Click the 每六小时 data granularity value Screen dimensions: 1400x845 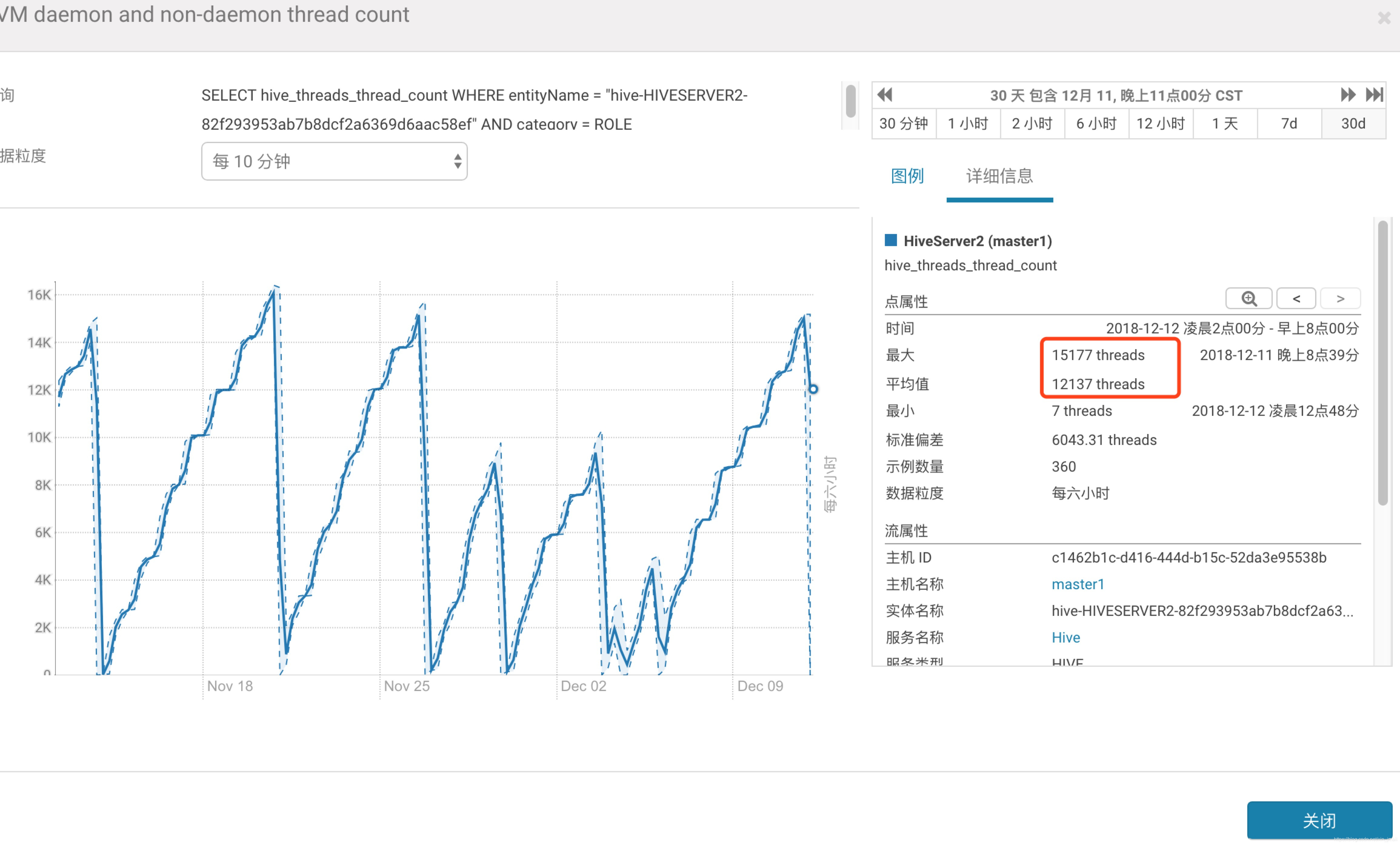point(1080,493)
